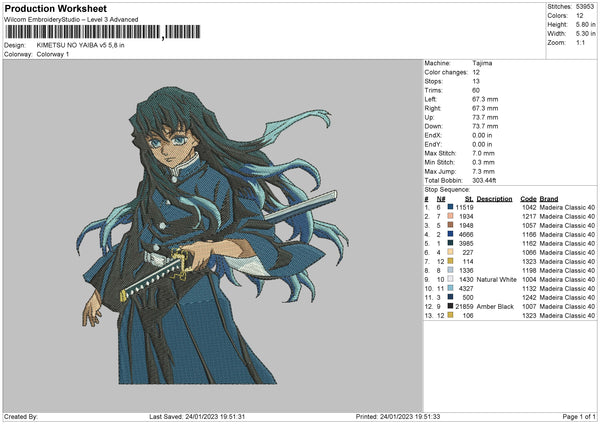
Task: Click stitch count '4327' in the stop list
Action: point(466,289)
